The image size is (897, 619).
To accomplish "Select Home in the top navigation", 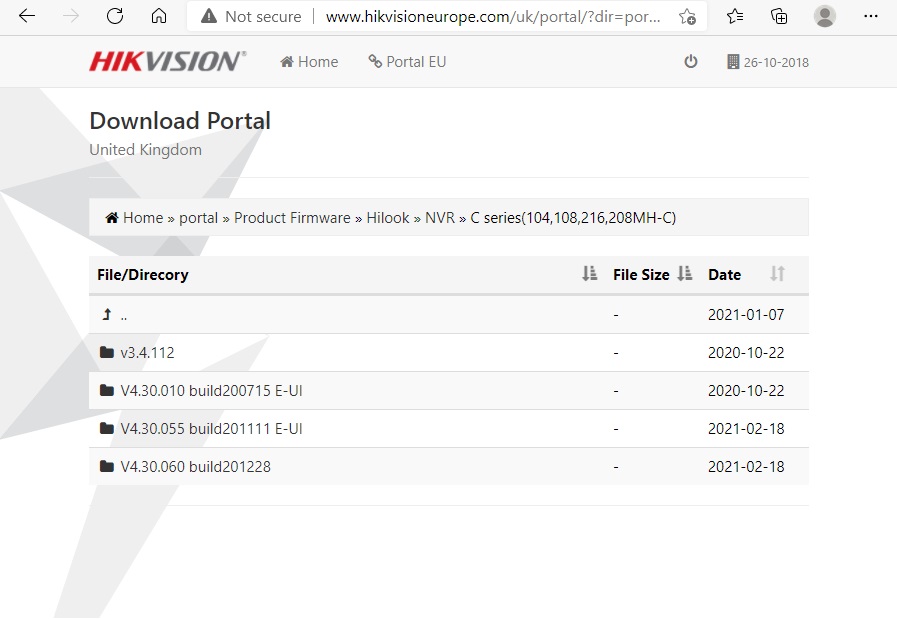I will click(x=309, y=61).
